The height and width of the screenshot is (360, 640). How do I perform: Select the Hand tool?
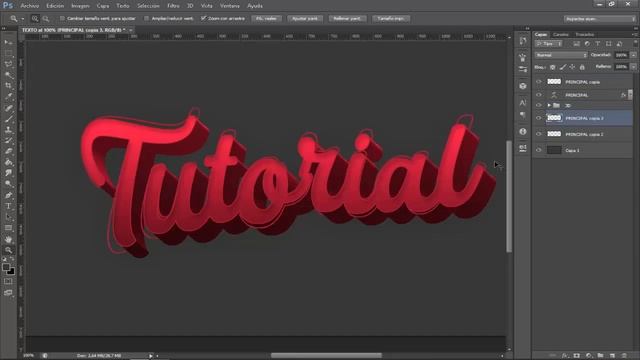point(8,239)
